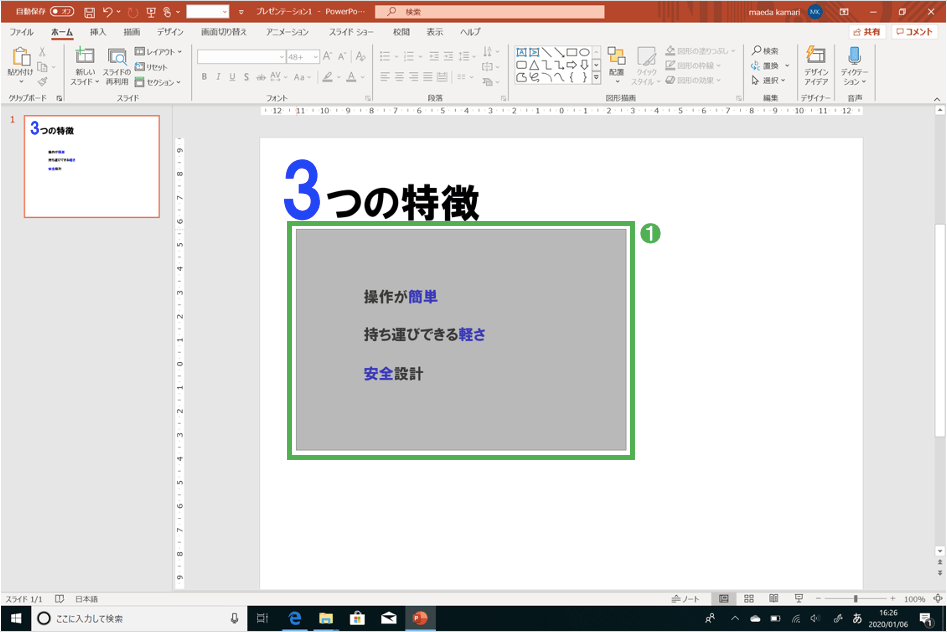
Task: Click the Quick Styles icon
Action: pos(646,57)
